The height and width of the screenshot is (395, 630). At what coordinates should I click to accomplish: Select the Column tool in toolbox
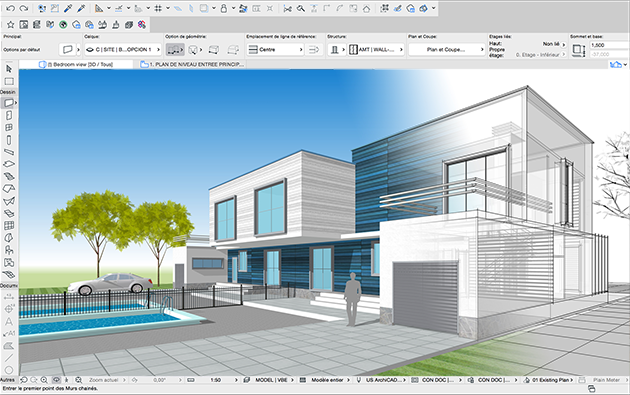tap(9, 140)
